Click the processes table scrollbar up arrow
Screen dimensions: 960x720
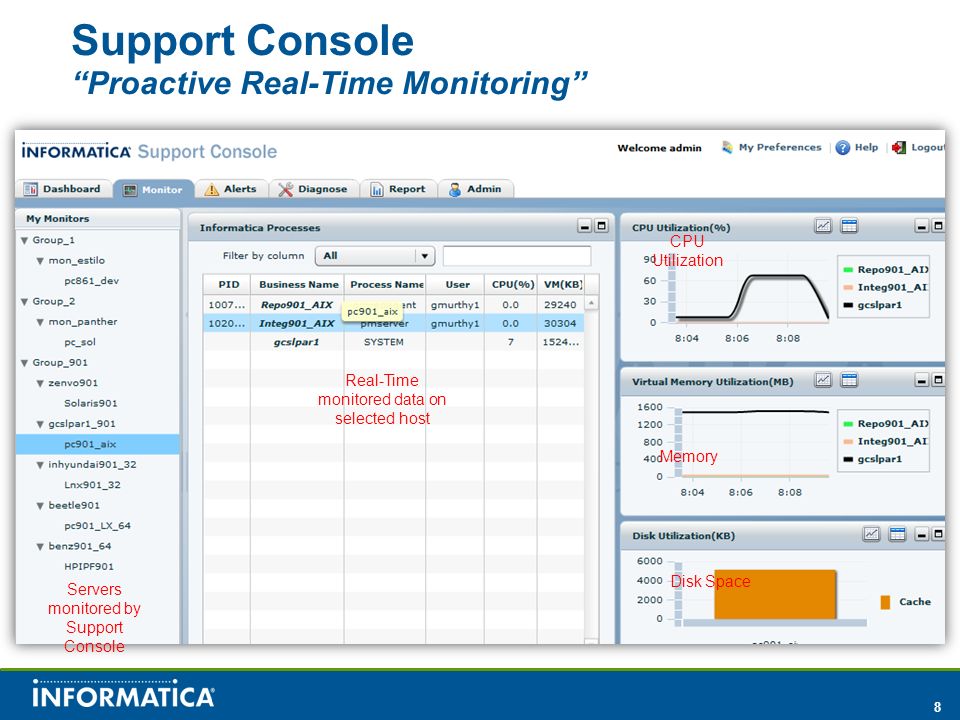591,302
